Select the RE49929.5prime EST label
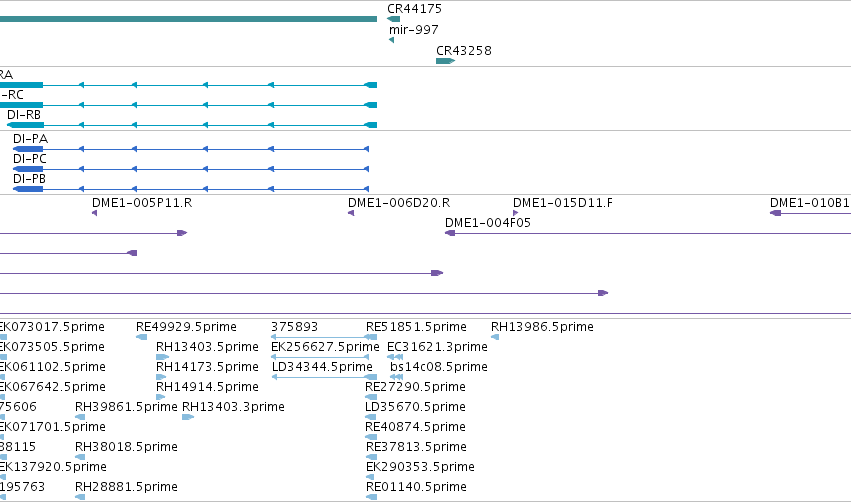Screen dimensions: 851x502 point(186,327)
